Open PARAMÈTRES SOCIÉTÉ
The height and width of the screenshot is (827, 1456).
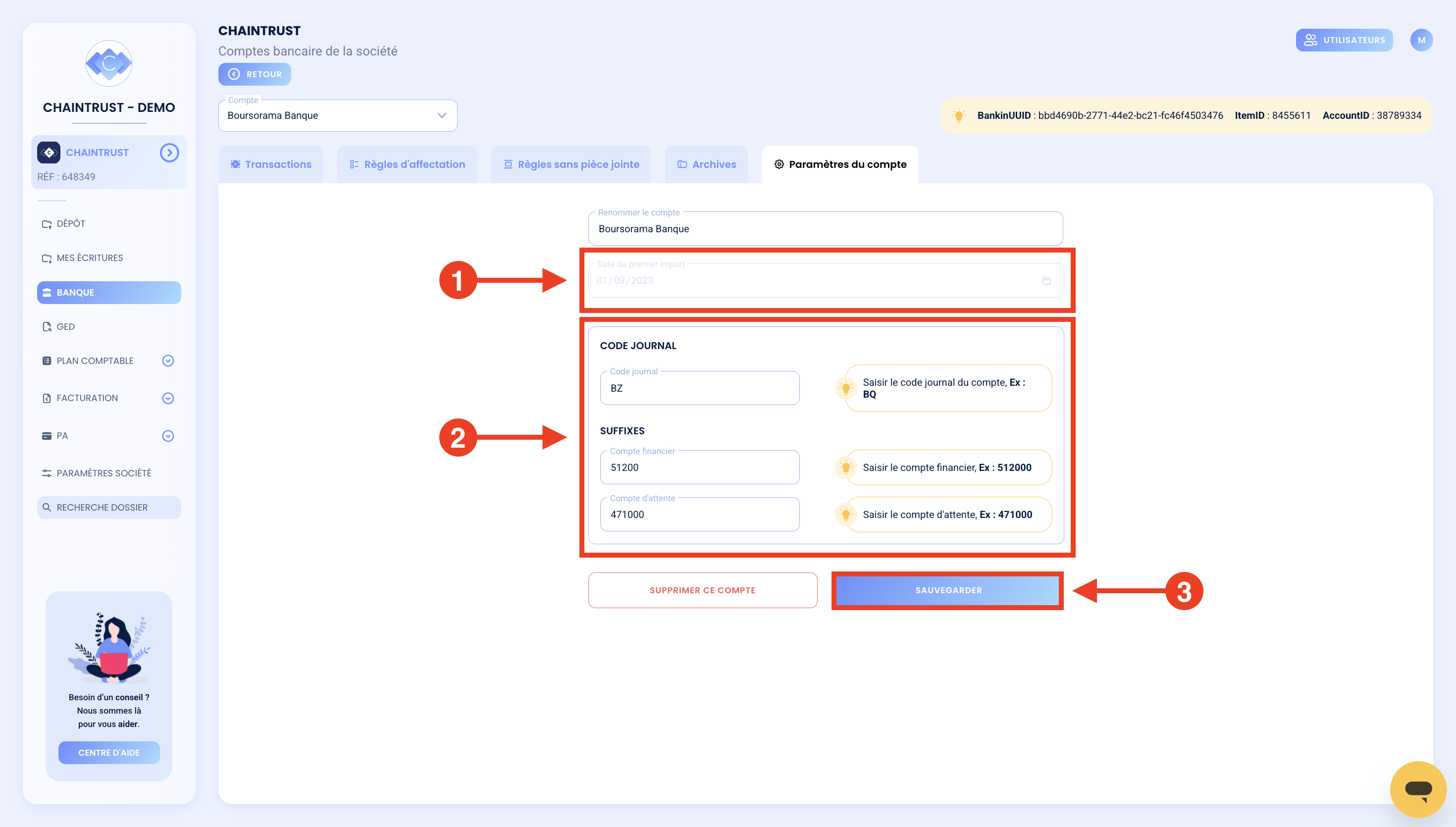108,473
